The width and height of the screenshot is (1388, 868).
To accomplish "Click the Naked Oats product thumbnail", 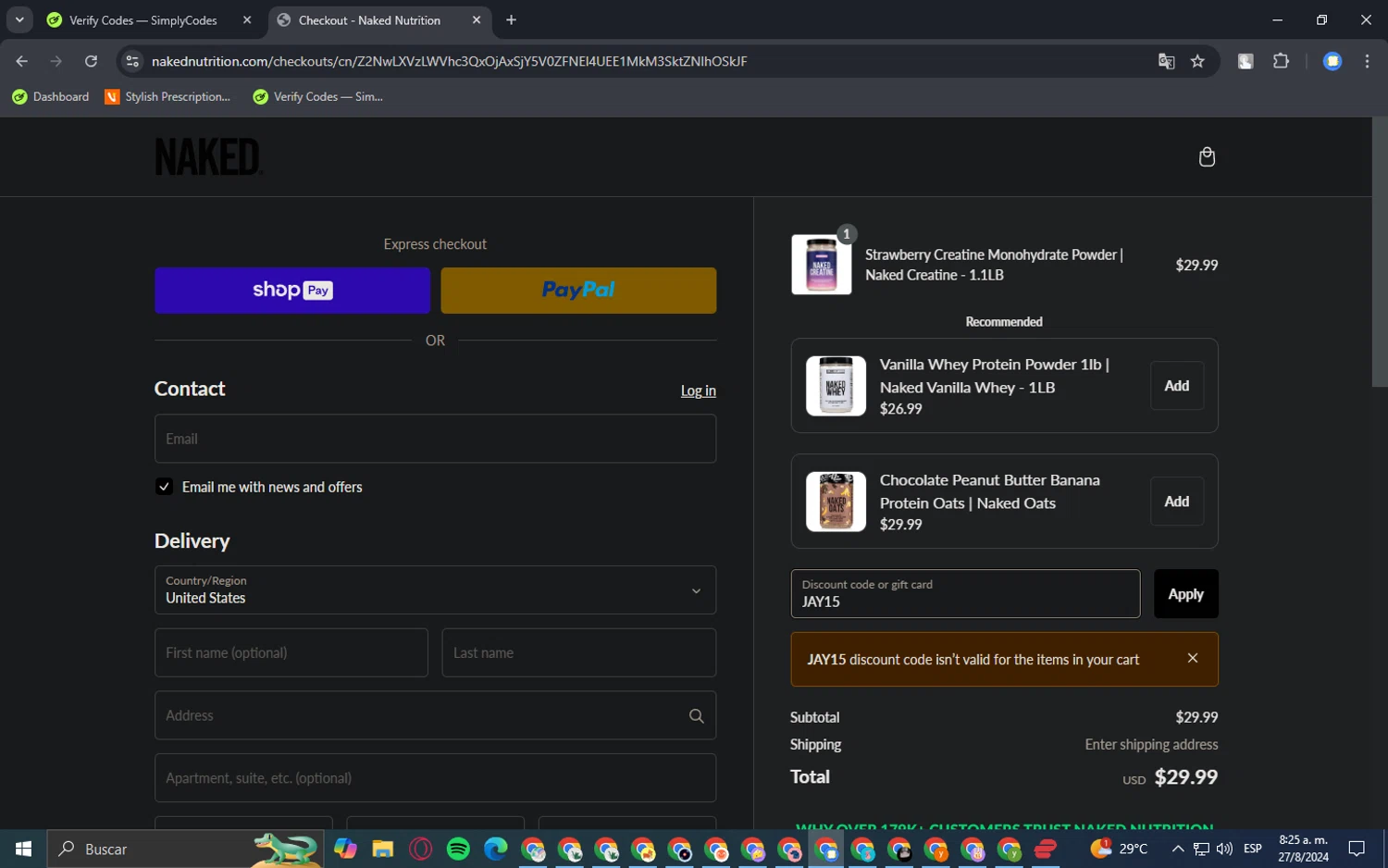I will pos(836,502).
